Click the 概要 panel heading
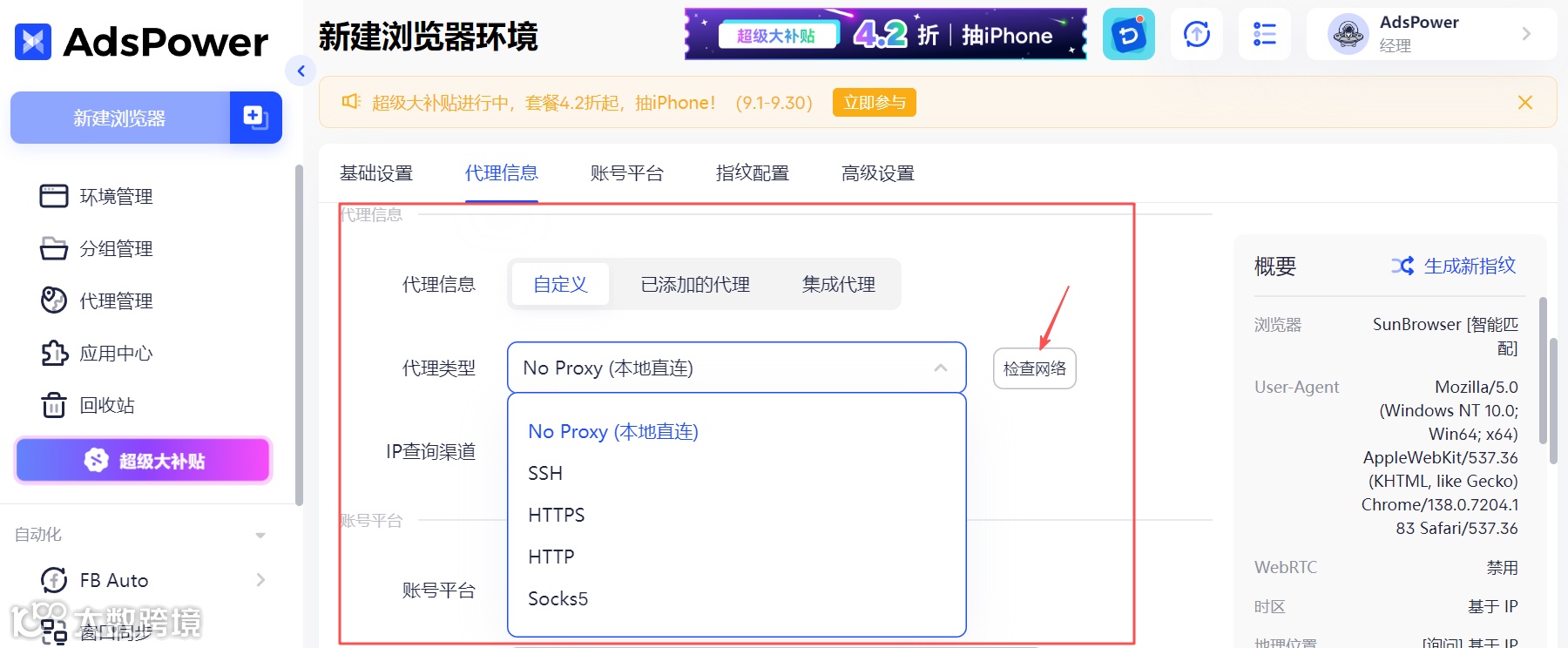This screenshot has width=1568, height=648. coord(1275,267)
